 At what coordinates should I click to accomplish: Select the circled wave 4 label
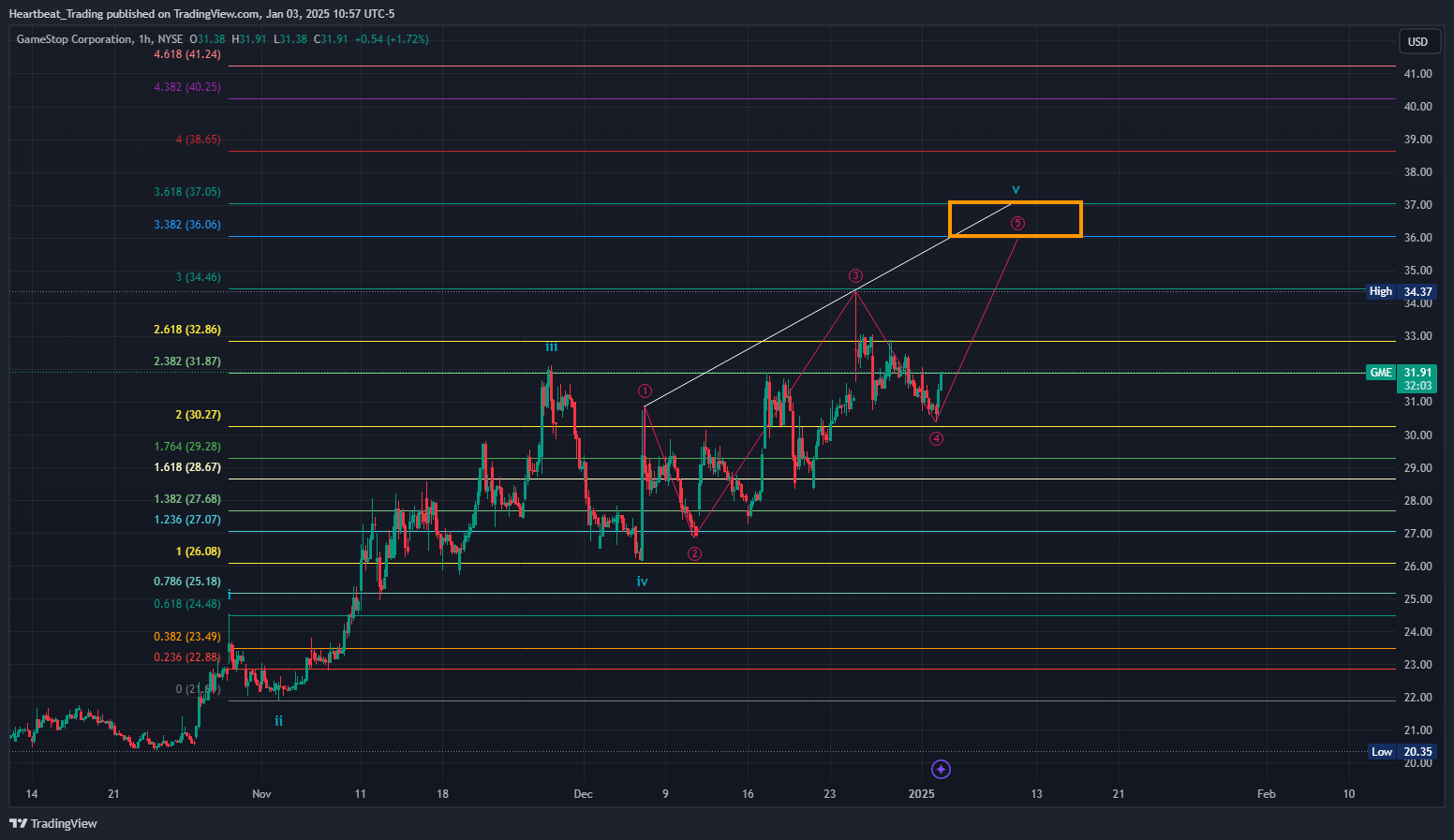coord(936,438)
